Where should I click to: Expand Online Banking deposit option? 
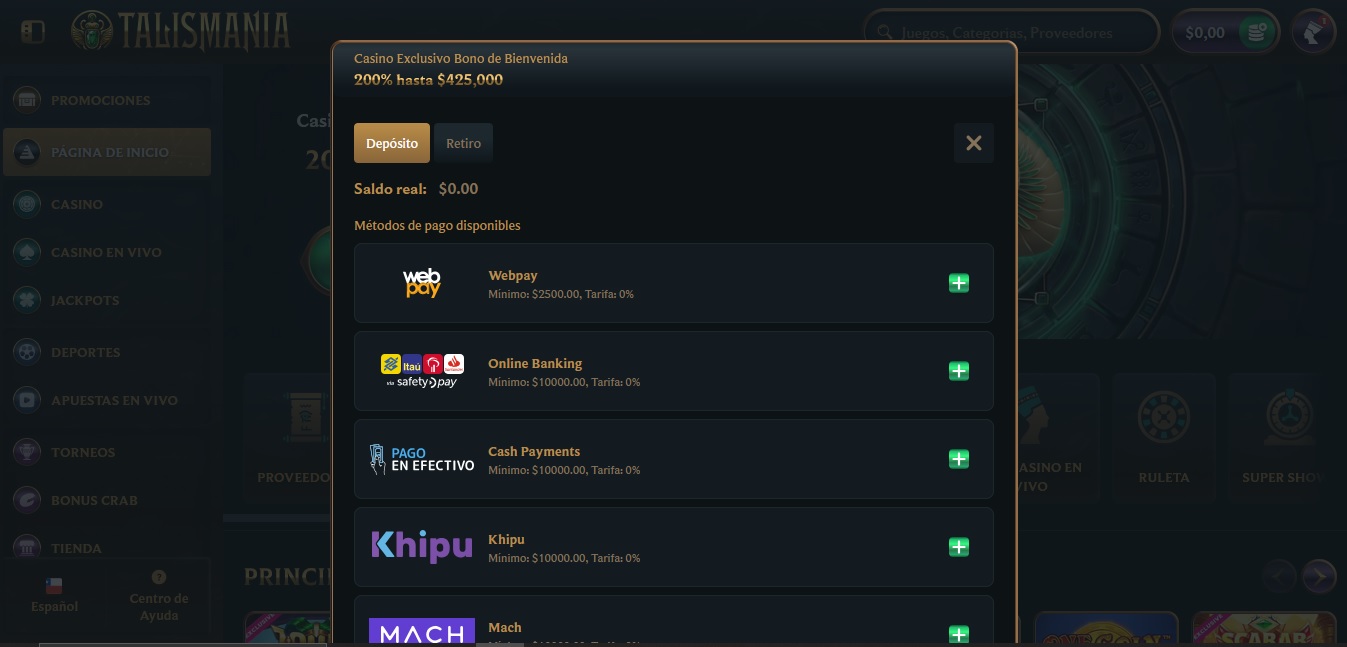(958, 371)
